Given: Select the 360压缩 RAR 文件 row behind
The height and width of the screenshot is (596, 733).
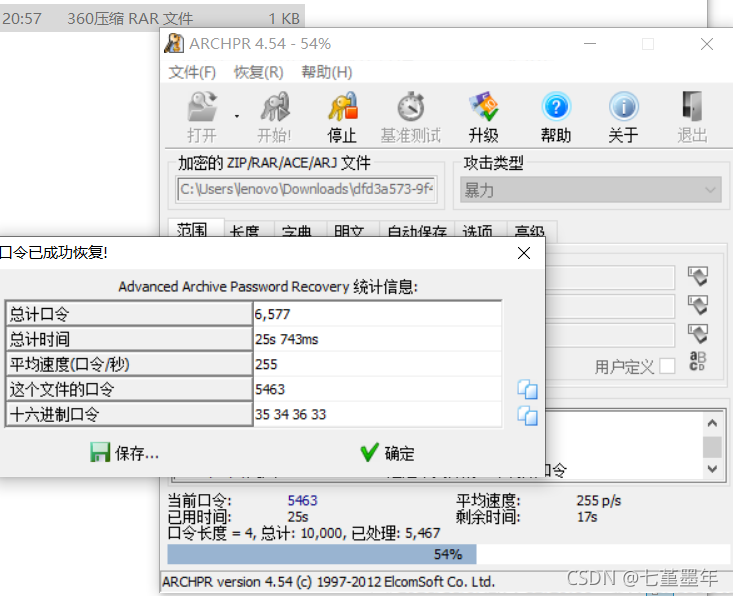Looking at the screenshot, I should [x=152, y=18].
